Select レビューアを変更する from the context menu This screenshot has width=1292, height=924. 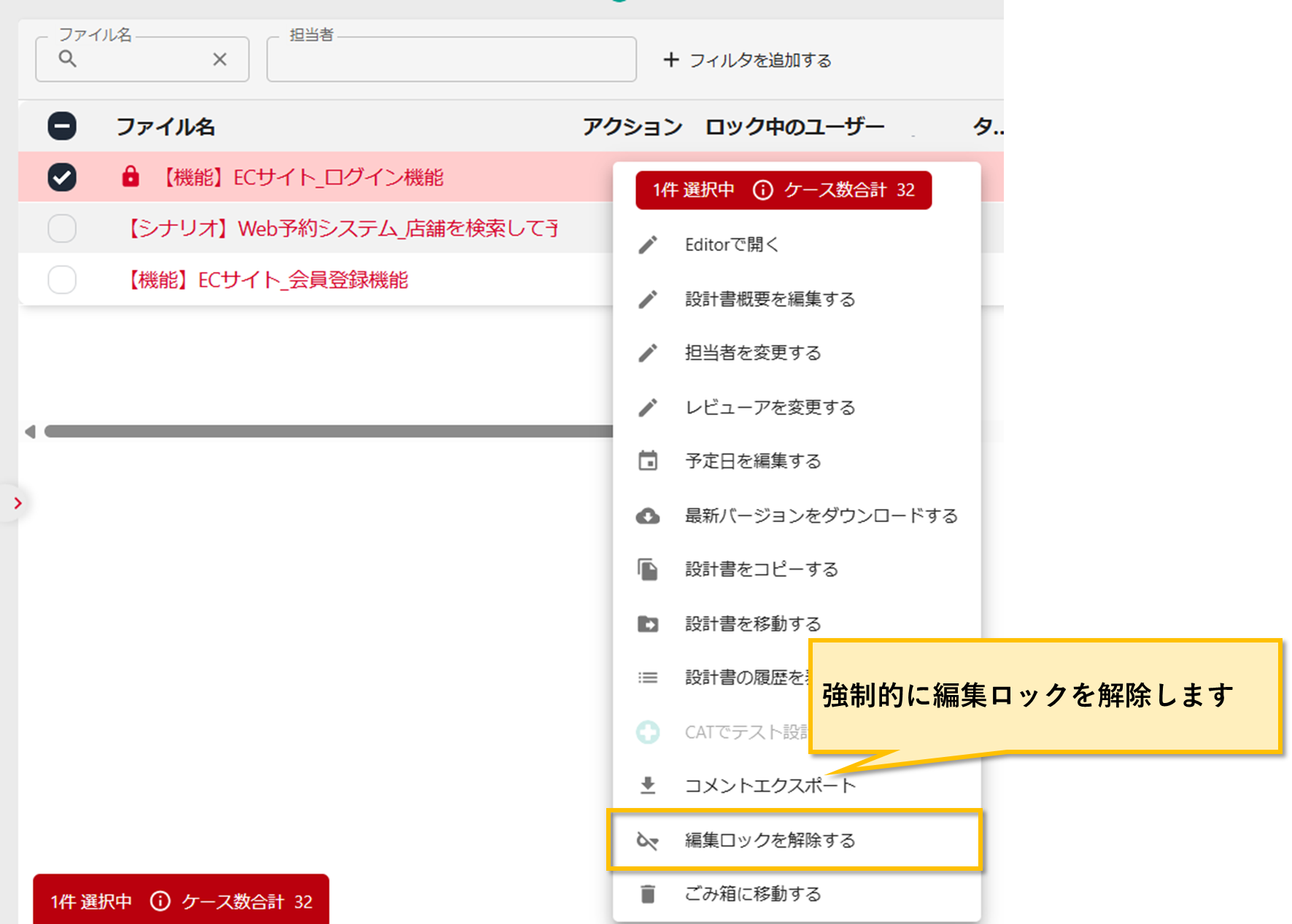tap(770, 408)
